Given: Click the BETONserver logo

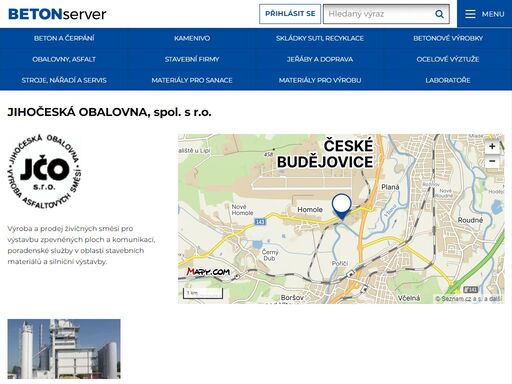Looking at the screenshot, I should (57, 14).
